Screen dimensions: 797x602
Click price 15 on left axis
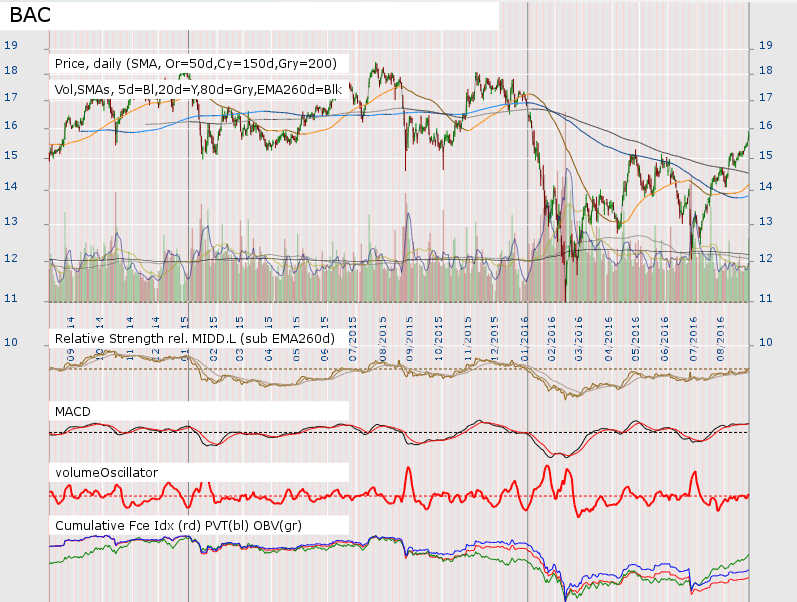(x=11, y=155)
